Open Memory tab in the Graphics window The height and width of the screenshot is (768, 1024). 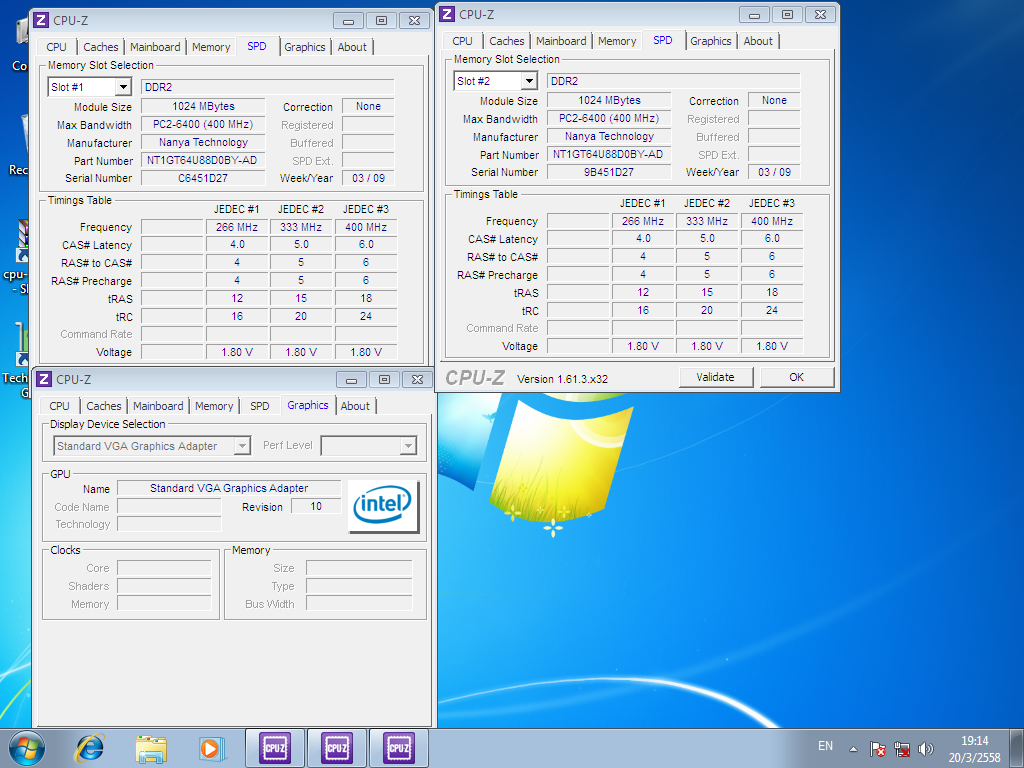214,406
